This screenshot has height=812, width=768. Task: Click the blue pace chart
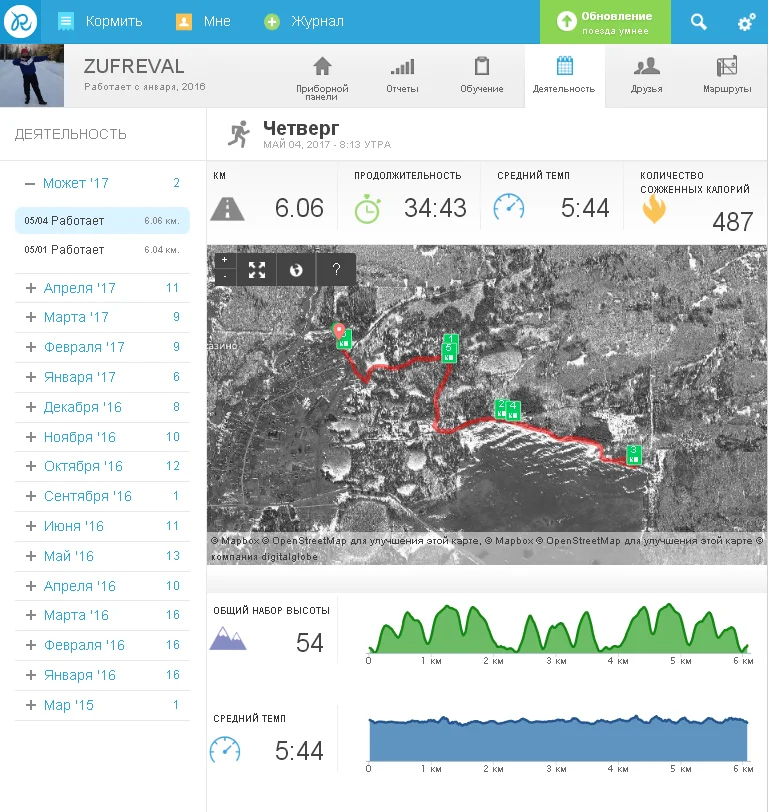(x=558, y=738)
